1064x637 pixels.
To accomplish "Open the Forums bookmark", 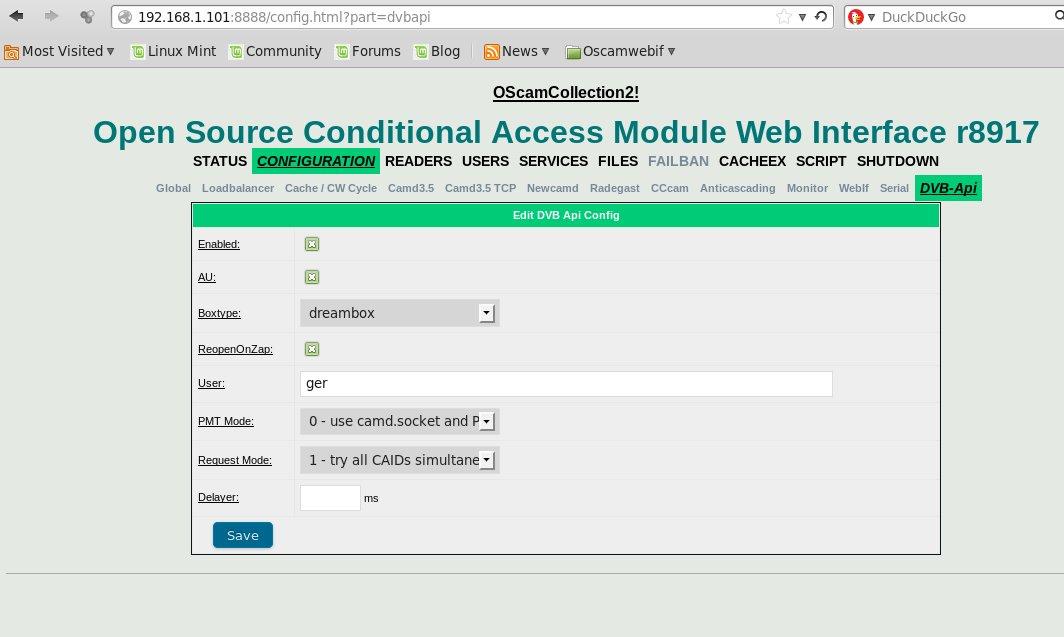I will coord(368,52).
